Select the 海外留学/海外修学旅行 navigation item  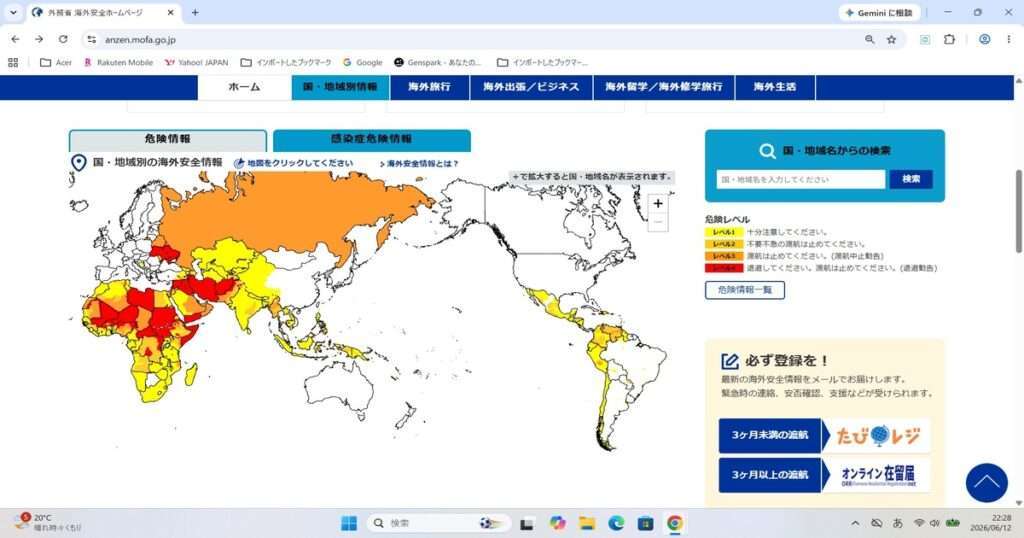(664, 87)
